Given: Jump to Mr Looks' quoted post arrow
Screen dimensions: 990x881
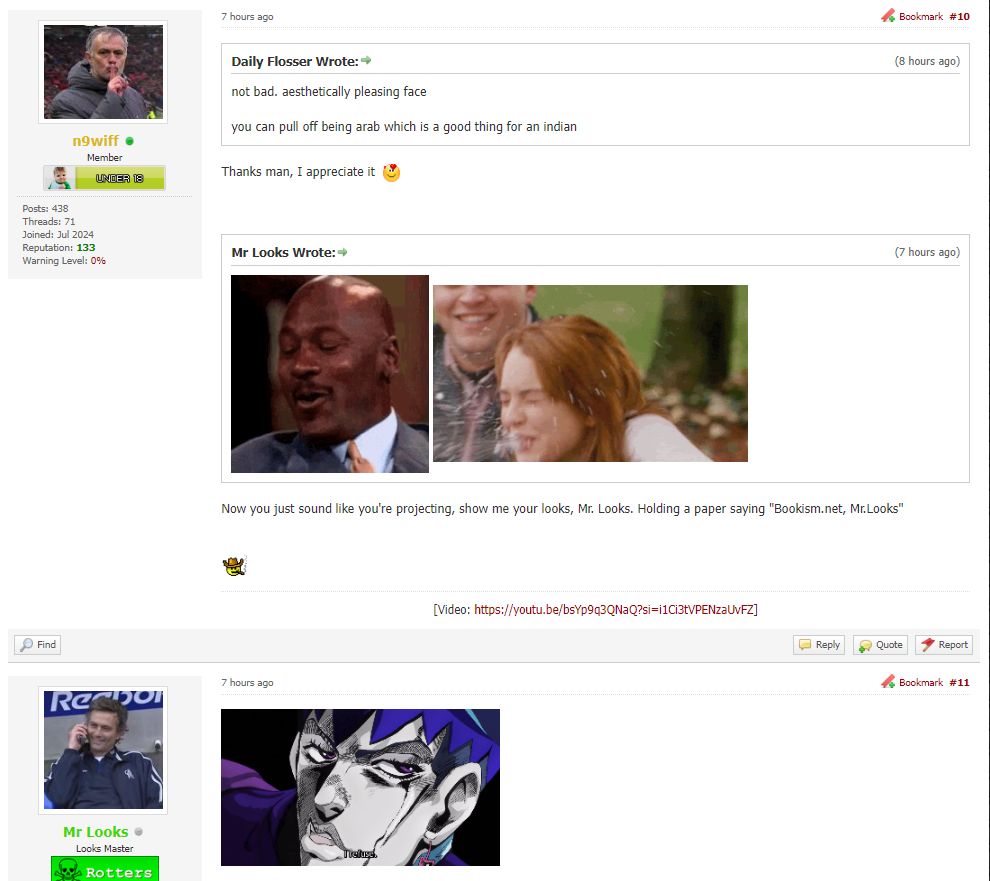Looking at the screenshot, I should point(343,252).
